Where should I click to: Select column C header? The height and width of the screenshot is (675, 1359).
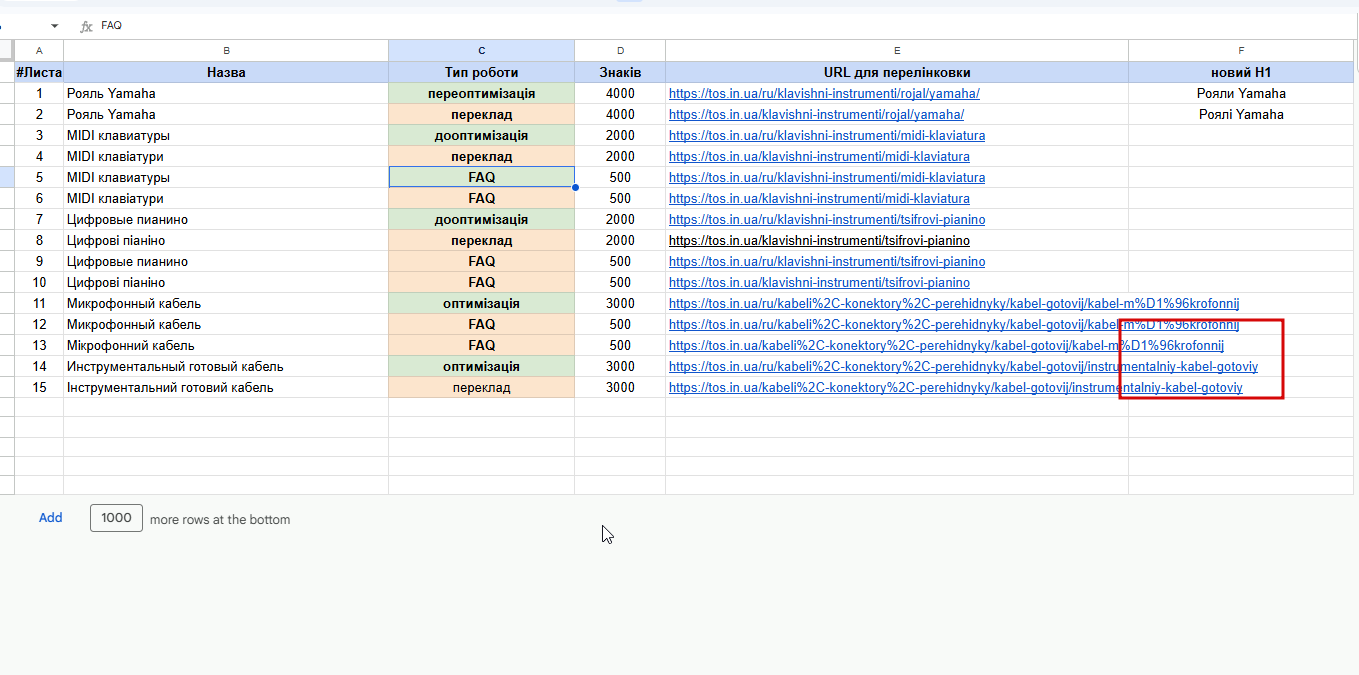[x=481, y=51]
